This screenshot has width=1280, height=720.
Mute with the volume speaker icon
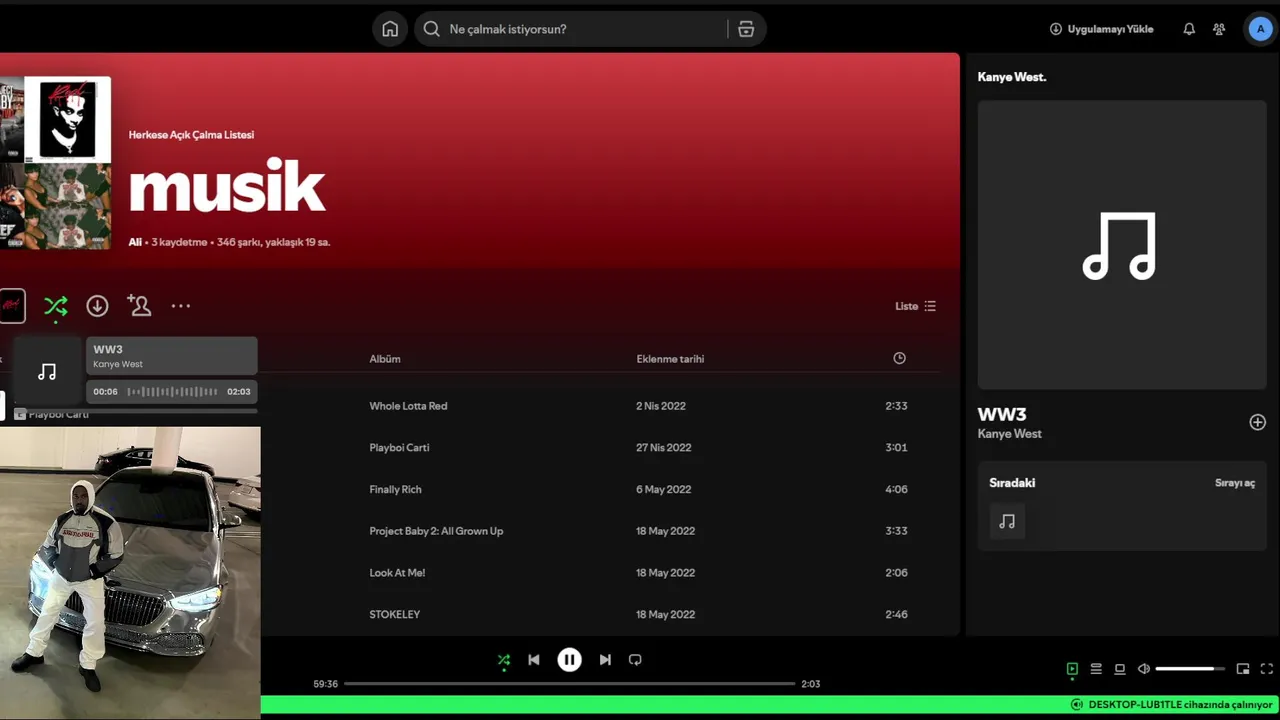coord(1144,669)
